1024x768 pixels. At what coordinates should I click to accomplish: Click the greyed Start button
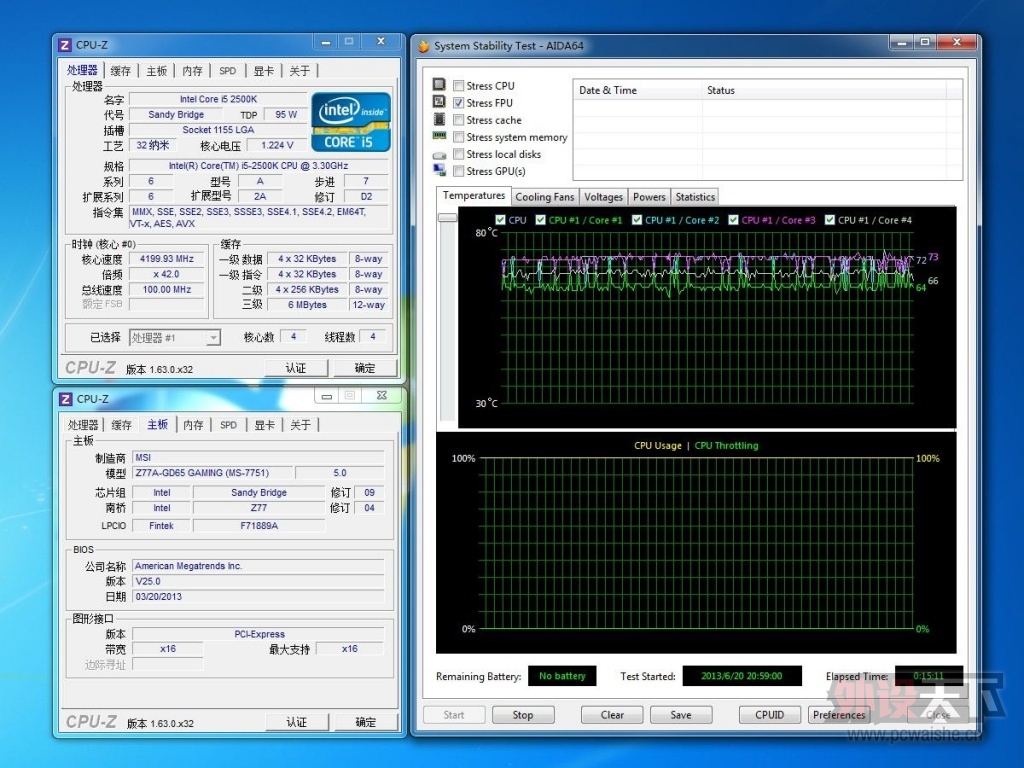[454, 715]
